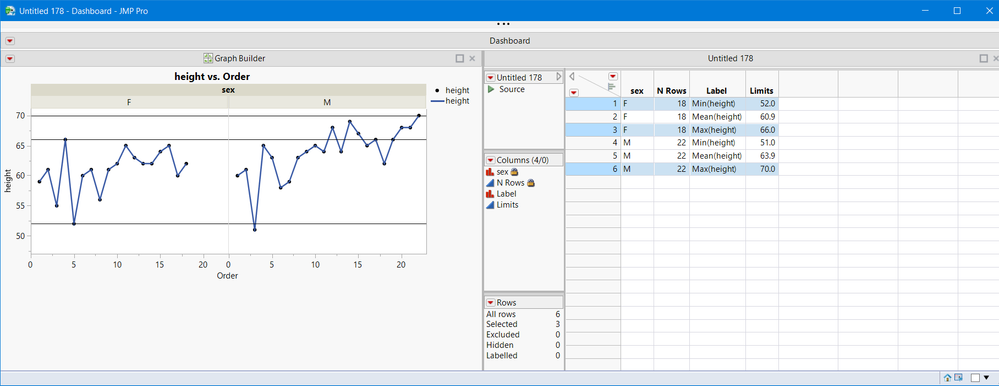Open the Rows panel red triangle menu
The height and width of the screenshot is (386, 999).
(491, 303)
